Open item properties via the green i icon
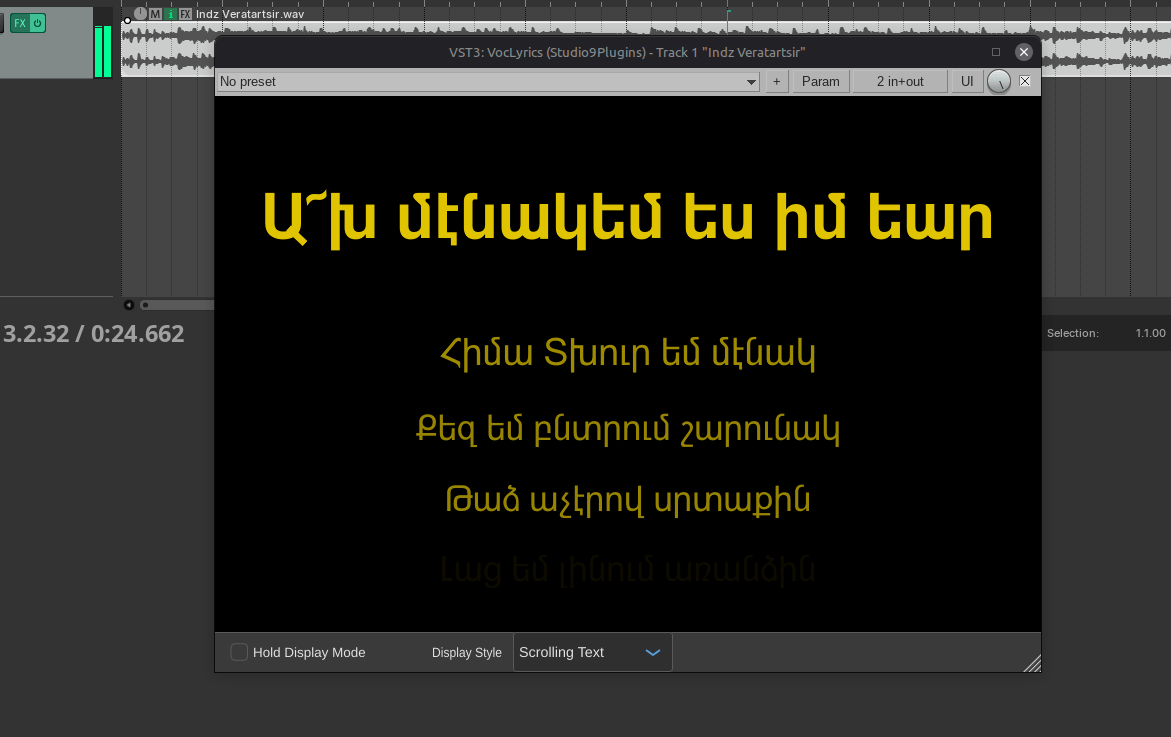Viewport: 1171px width, 737px height. click(170, 14)
